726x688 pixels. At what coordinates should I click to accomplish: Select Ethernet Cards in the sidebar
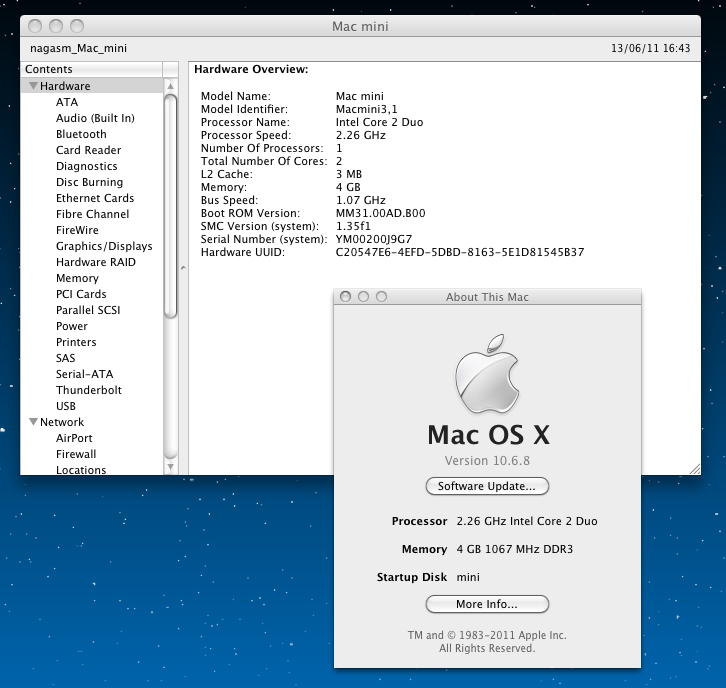95,198
